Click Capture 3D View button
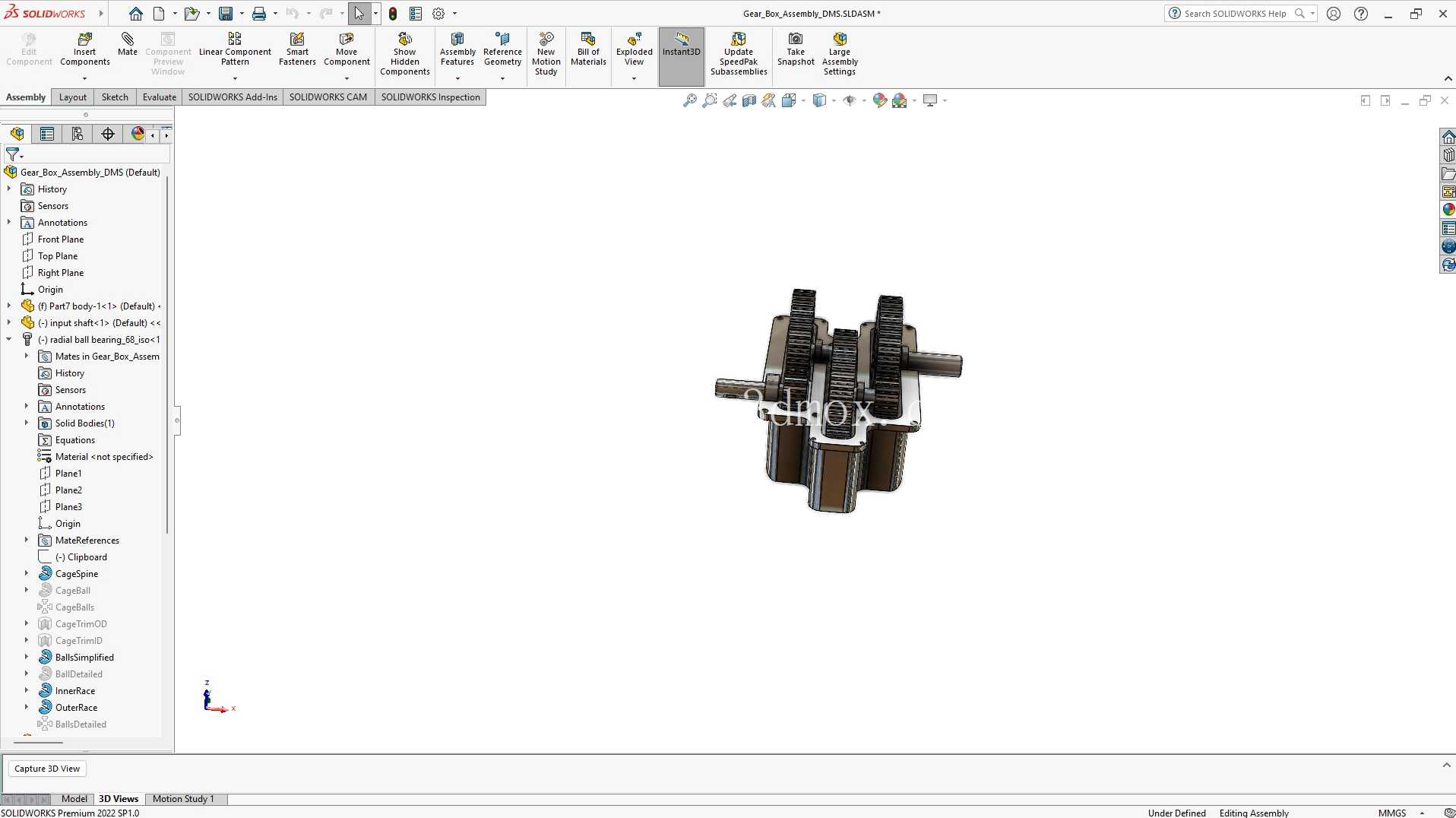 click(x=47, y=769)
